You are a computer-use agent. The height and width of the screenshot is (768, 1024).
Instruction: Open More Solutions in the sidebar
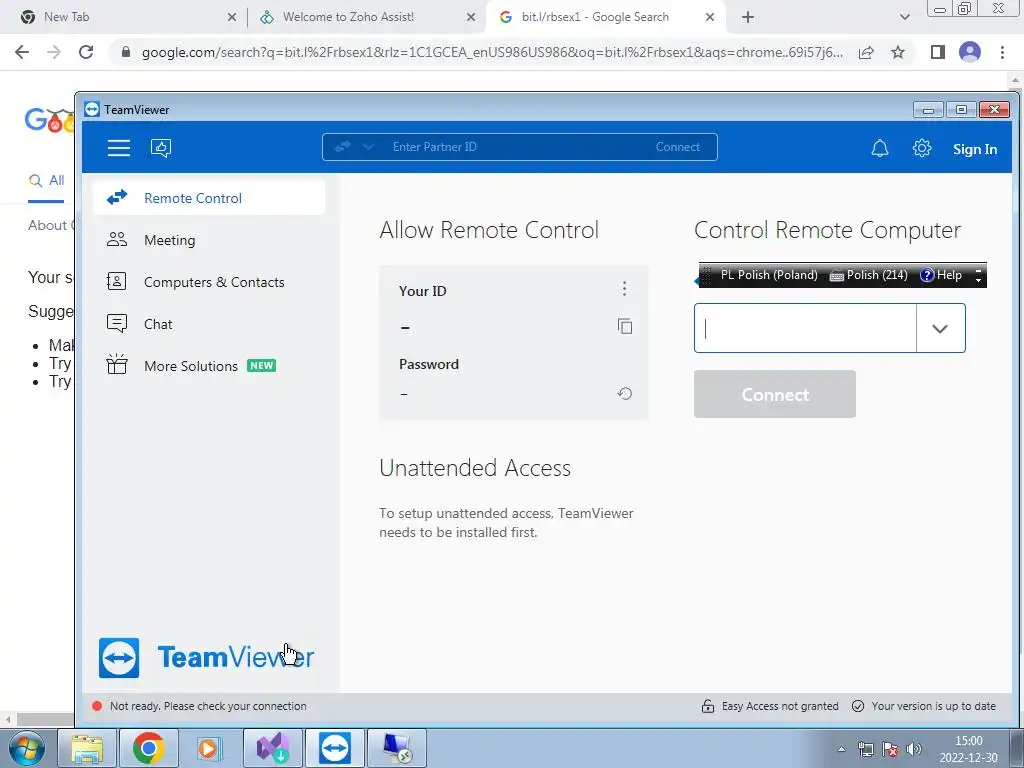coord(209,366)
